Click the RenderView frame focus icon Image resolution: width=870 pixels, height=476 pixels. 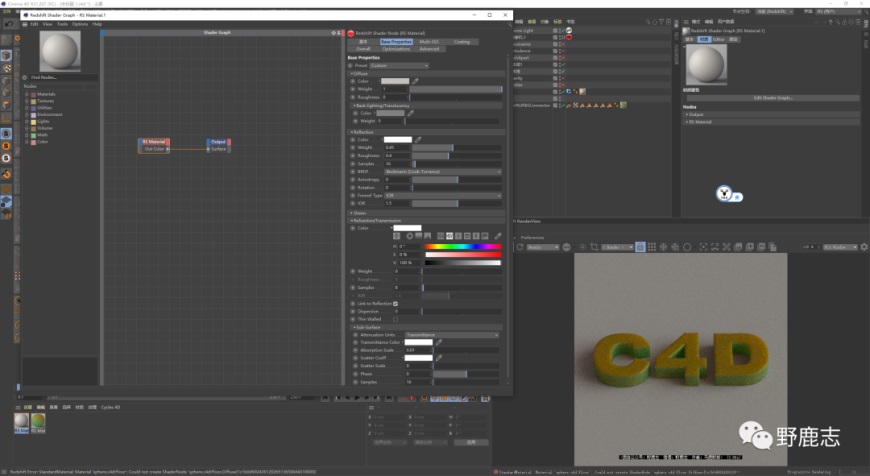point(703,247)
